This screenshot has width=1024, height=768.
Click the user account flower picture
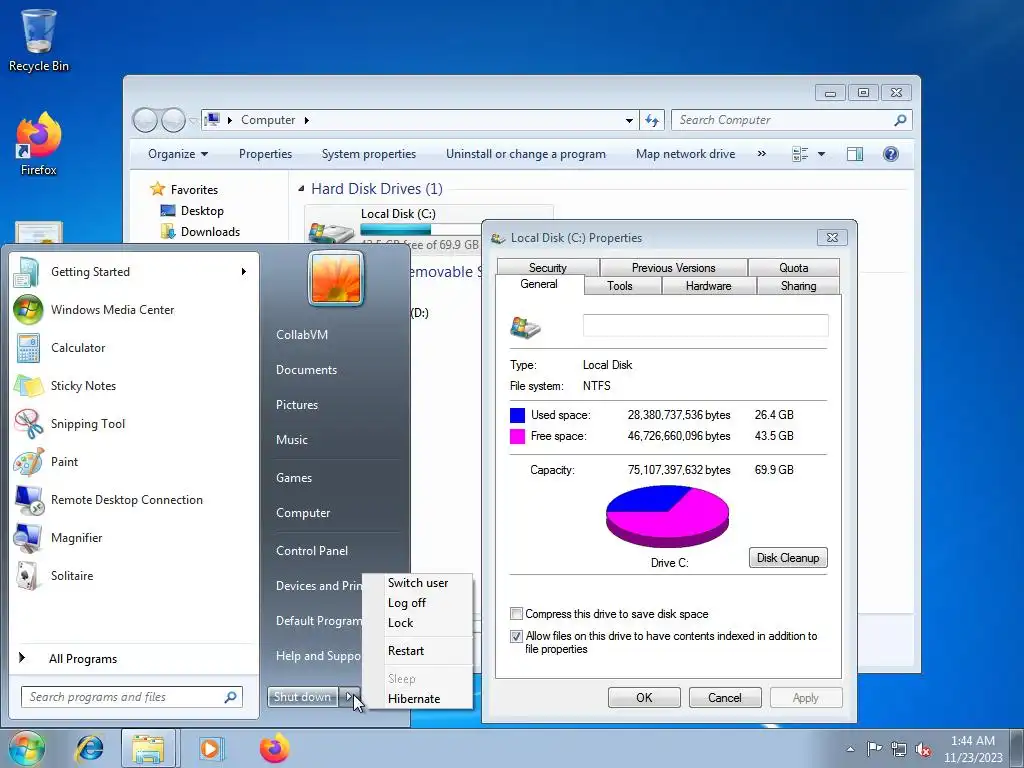[336, 278]
